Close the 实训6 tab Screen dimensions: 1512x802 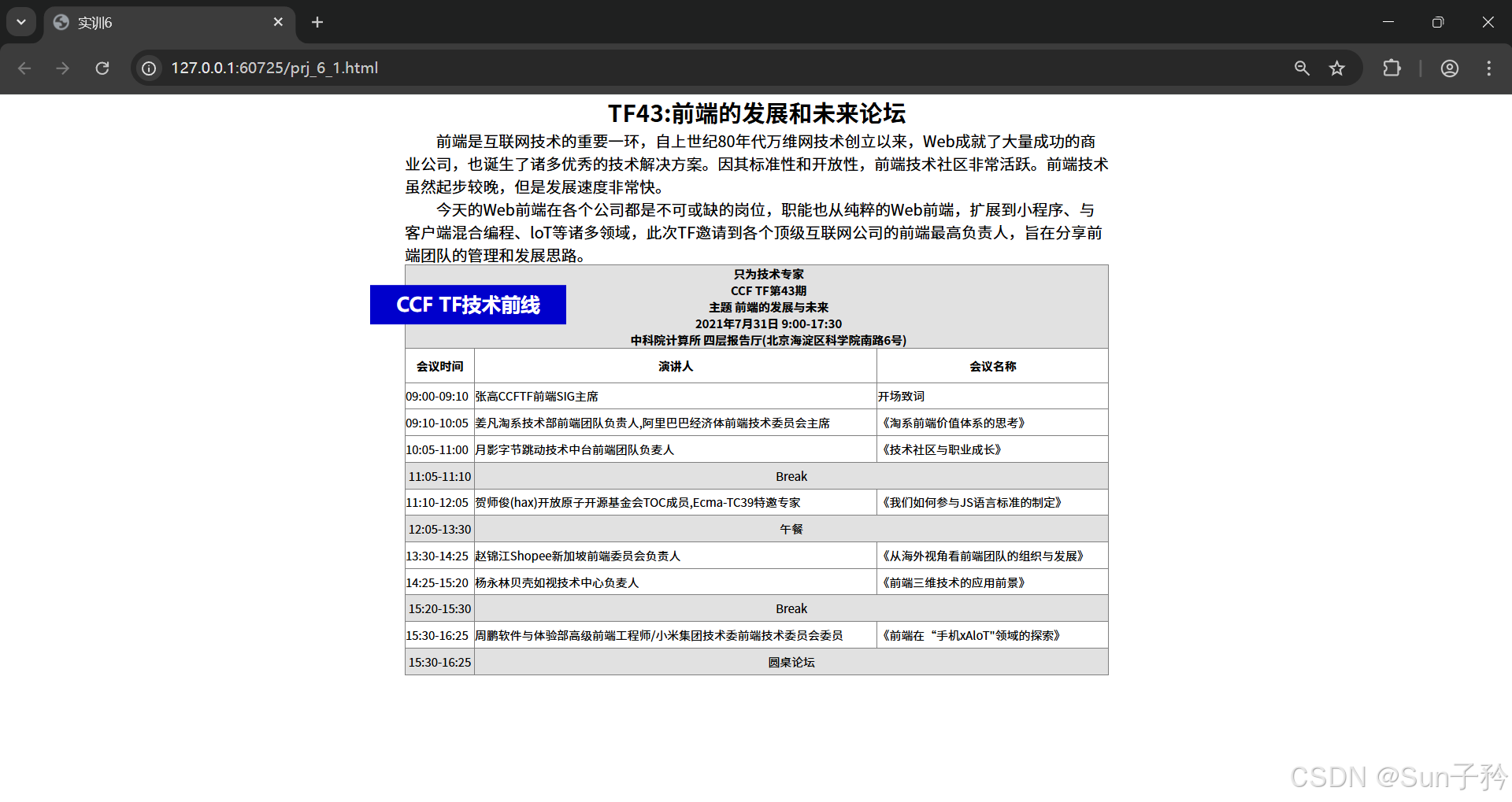point(278,22)
